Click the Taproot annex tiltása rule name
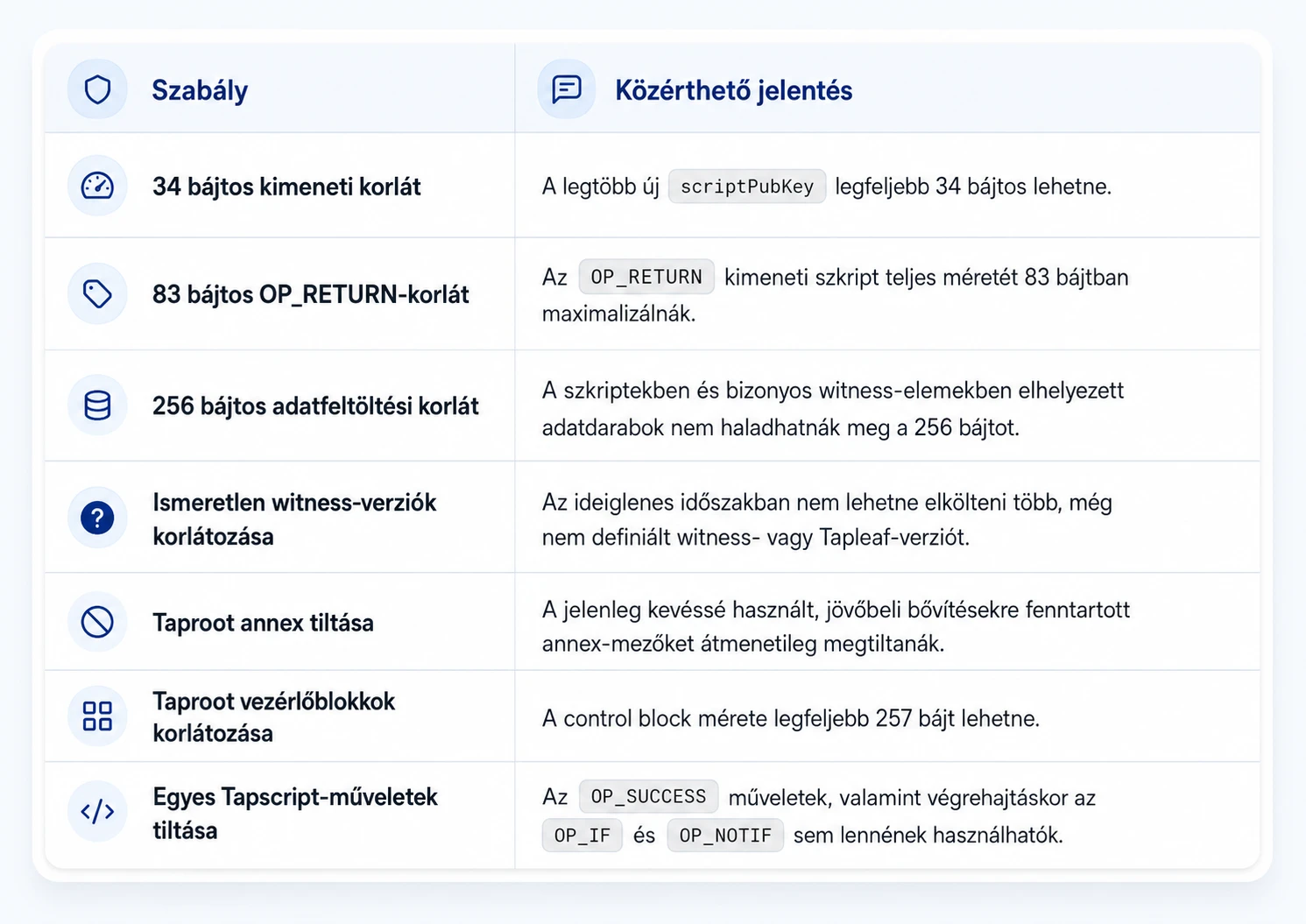Image resolution: width=1306 pixels, height=924 pixels. click(x=263, y=623)
